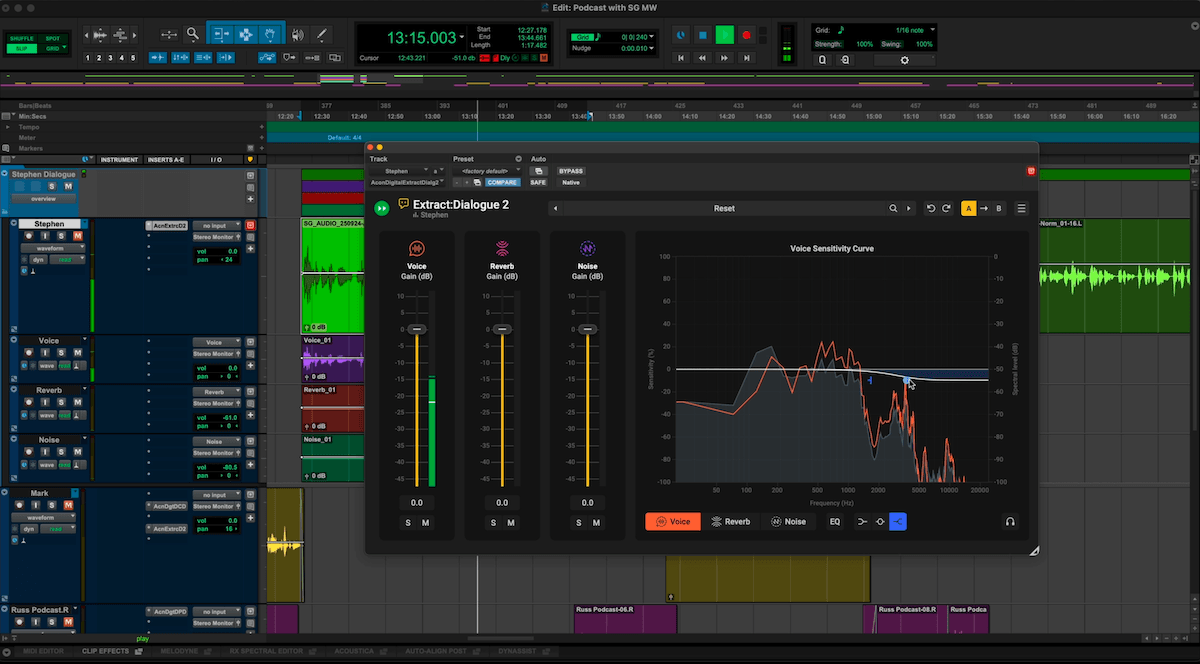Screen dimensions: 1200x664
Task: Select the Grabber hand tool
Action: tap(269, 34)
